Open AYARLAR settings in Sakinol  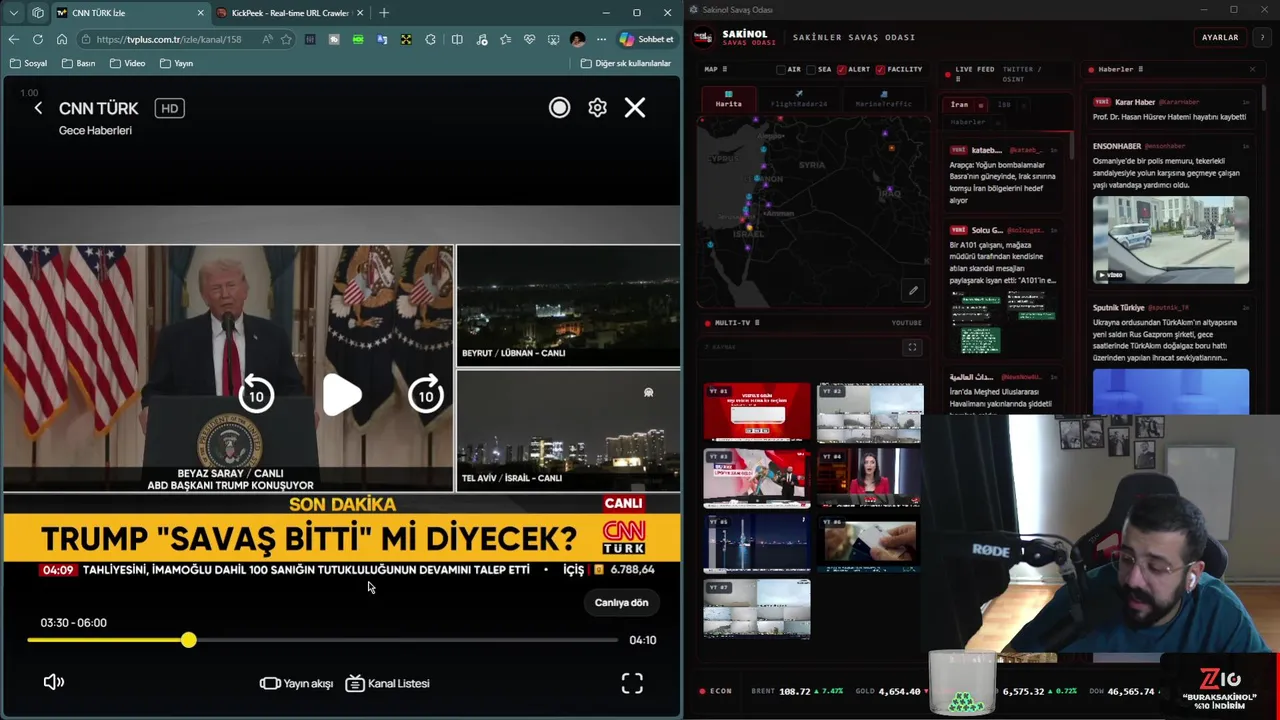(1220, 37)
